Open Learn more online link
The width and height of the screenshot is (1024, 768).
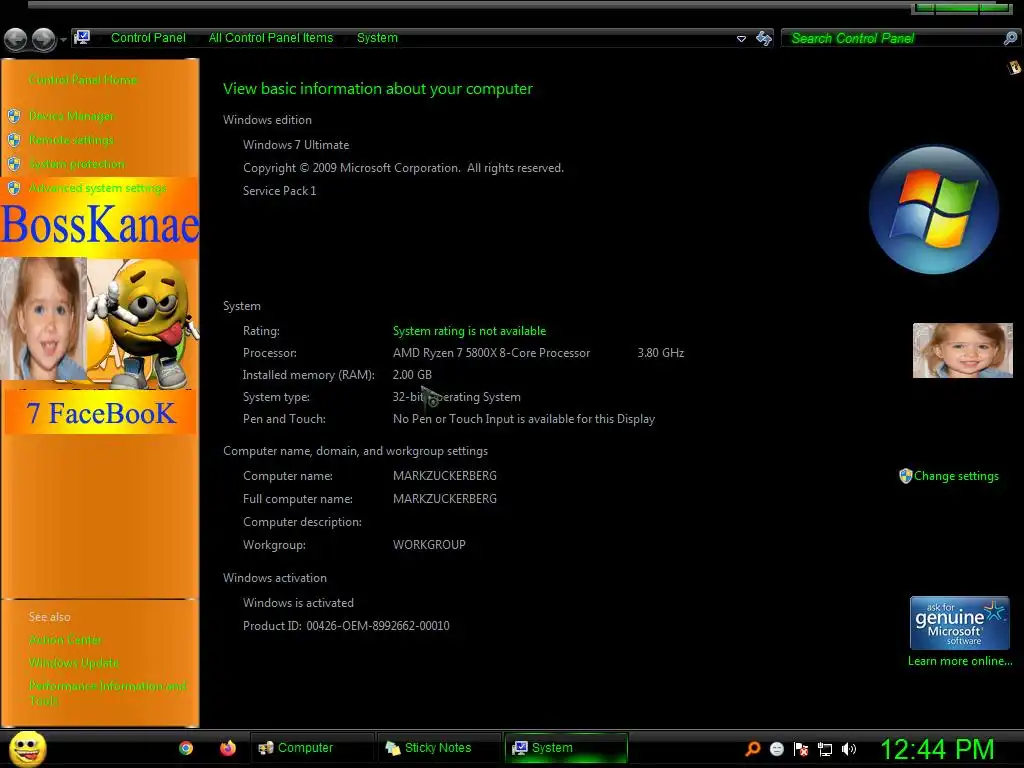pyautogui.click(x=960, y=661)
